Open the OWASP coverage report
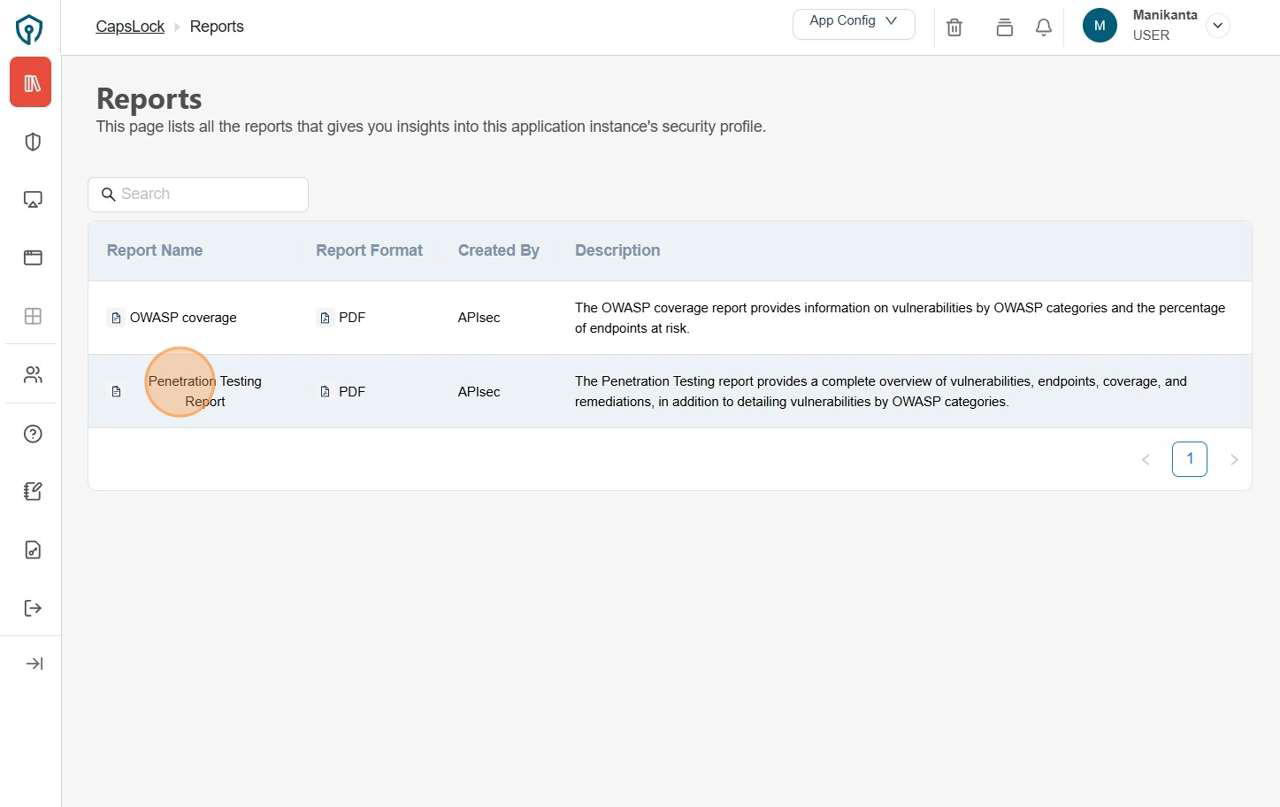 (x=183, y=318)
